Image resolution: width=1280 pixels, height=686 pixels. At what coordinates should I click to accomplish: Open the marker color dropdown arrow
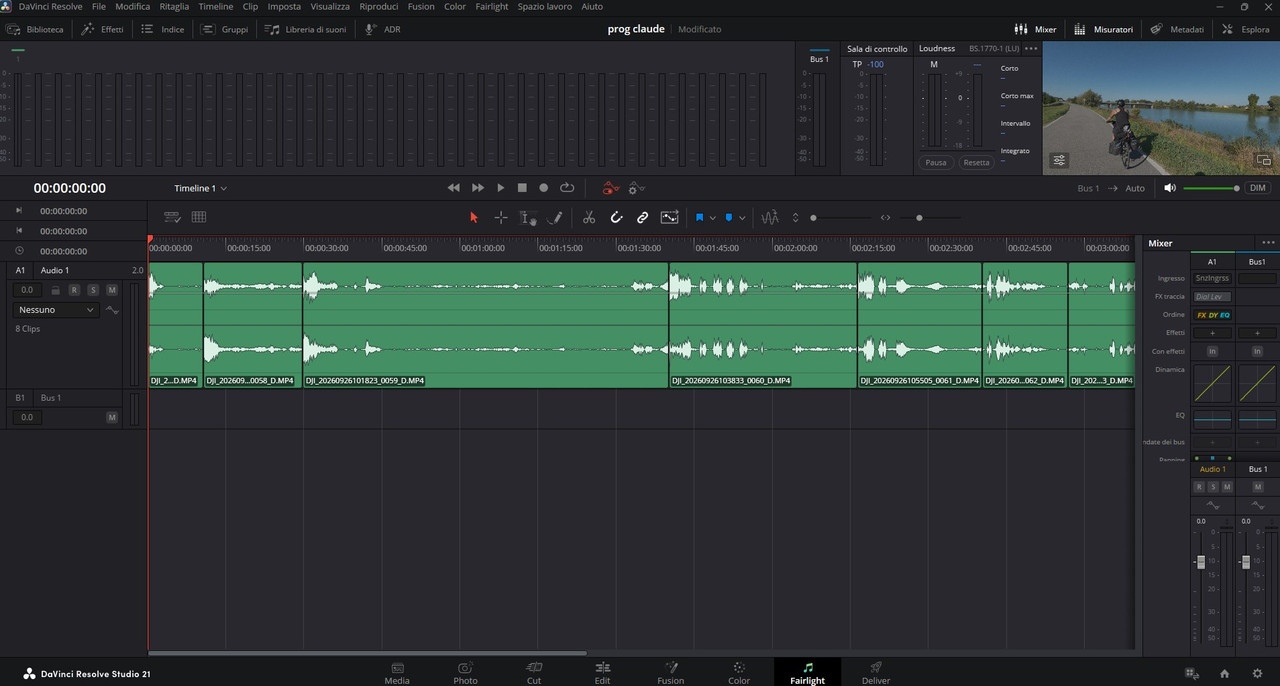741,218
